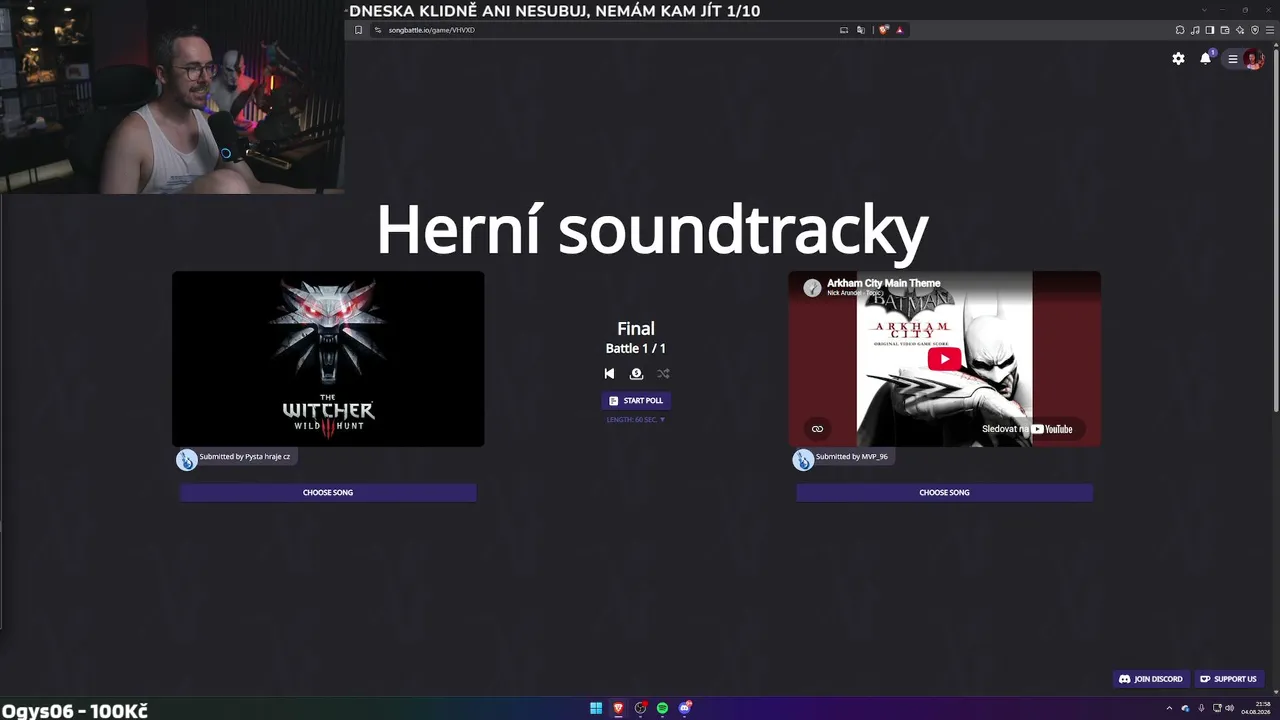Screen dimensions: 1280x720
Task: Click the Arkham City Main Theme title
Action: click(883, 283)
